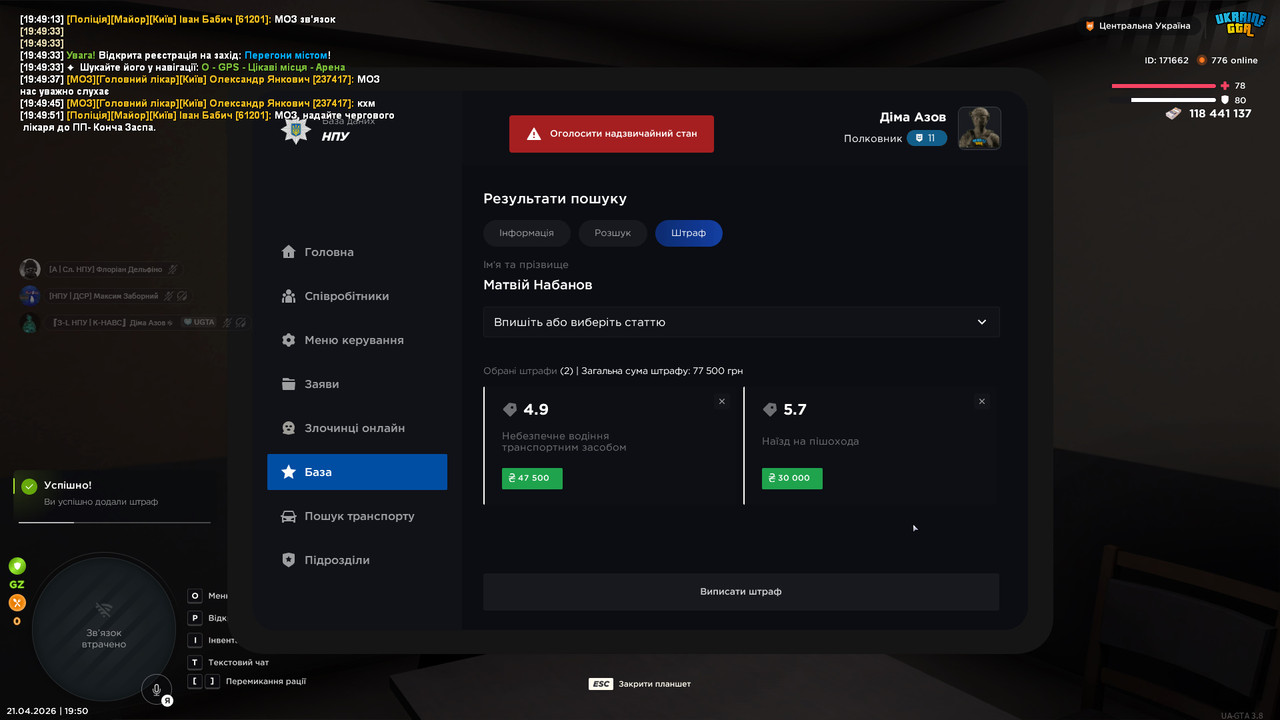The height and width of the screenshot is (720, 1280).
Task: Open the Головна home icon
Action: tap(289, 252)
